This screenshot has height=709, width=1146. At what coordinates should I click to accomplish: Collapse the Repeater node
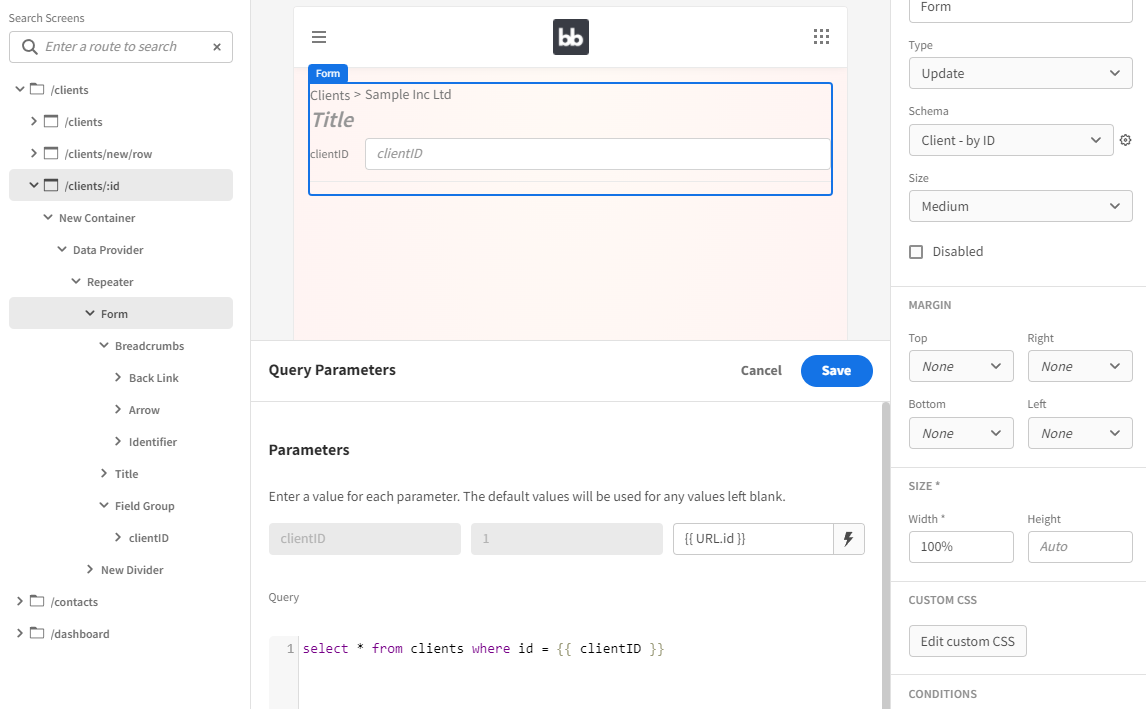[x=76, y=281]
